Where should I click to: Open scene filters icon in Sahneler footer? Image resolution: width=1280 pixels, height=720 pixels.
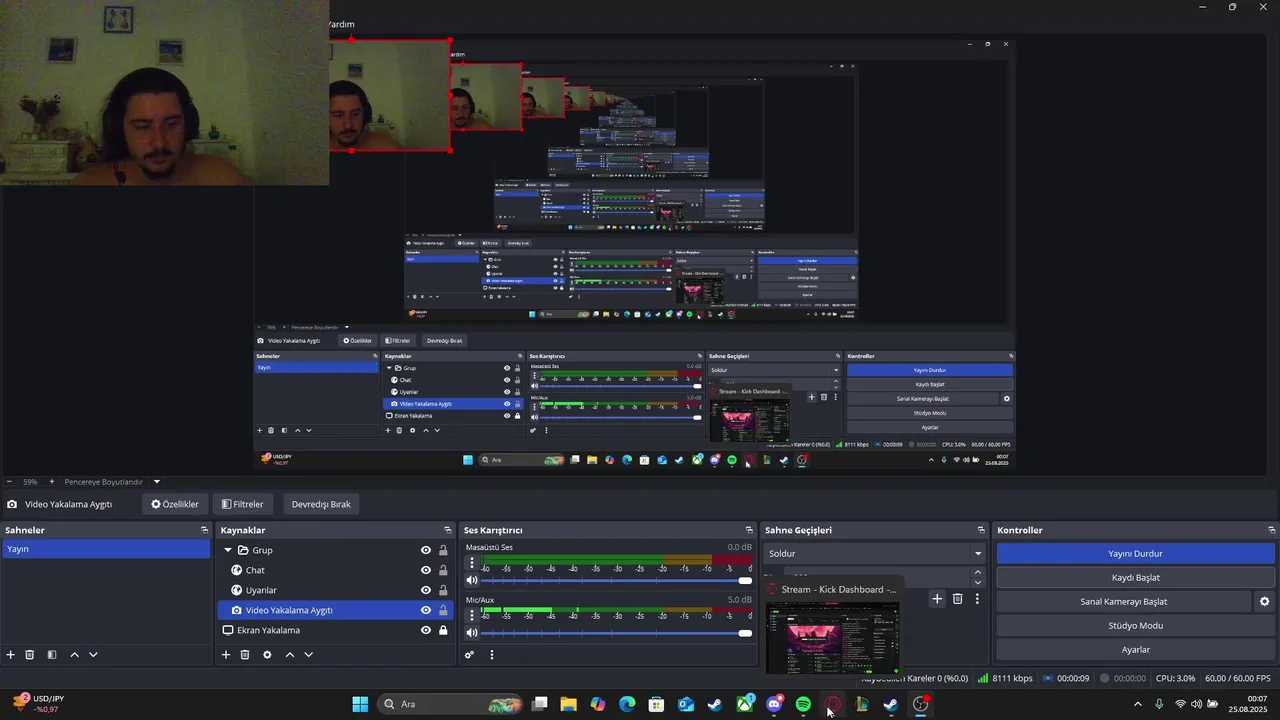[x=52, y=655]
